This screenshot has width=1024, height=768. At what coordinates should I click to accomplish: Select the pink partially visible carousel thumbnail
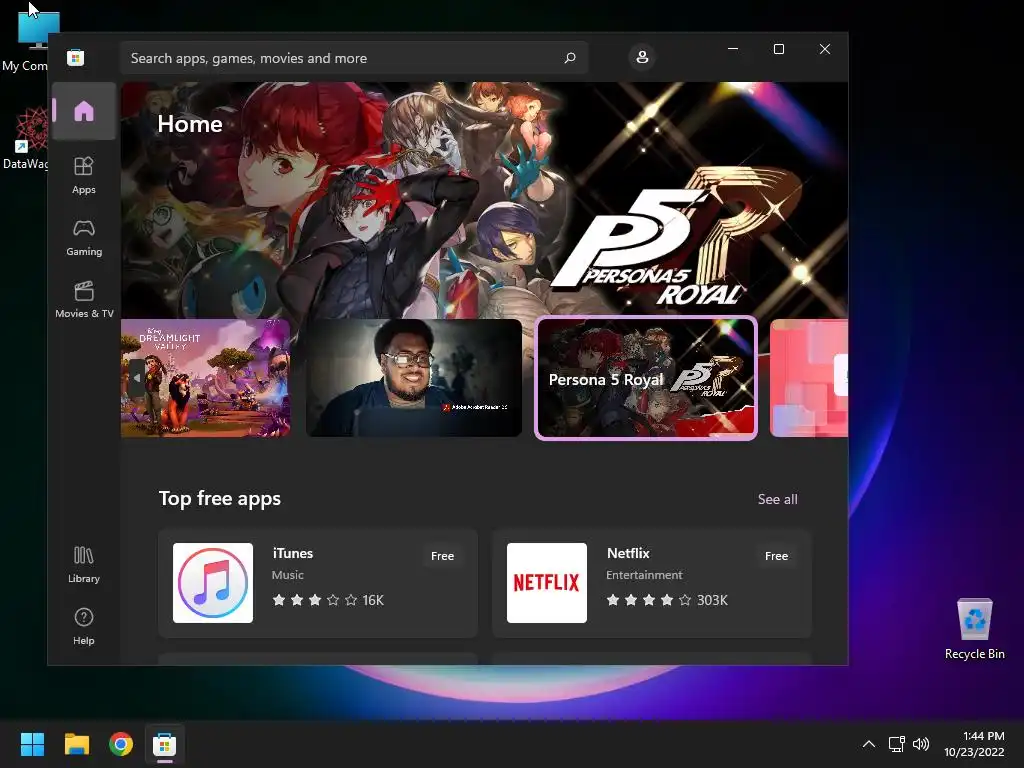click(x=809, y=377)
